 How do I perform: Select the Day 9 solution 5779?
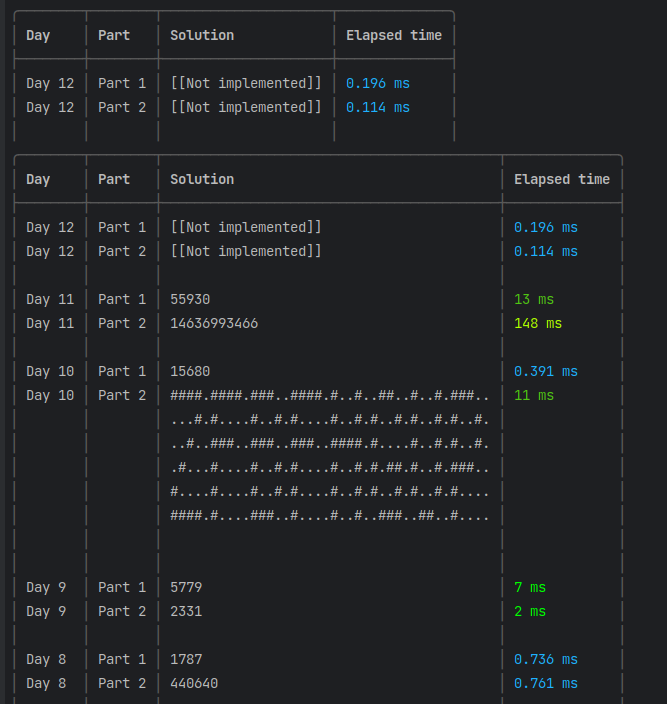tap(186, 588)
